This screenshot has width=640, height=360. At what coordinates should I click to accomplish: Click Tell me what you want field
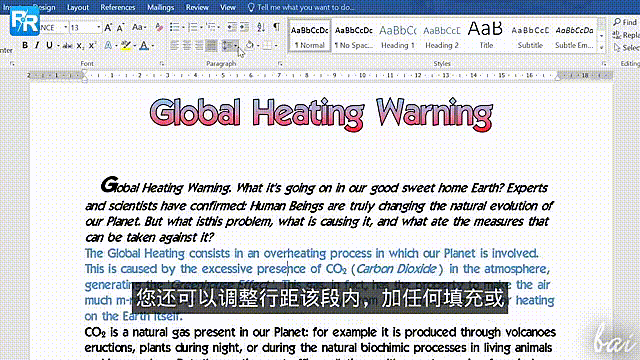tap(306, 7)
